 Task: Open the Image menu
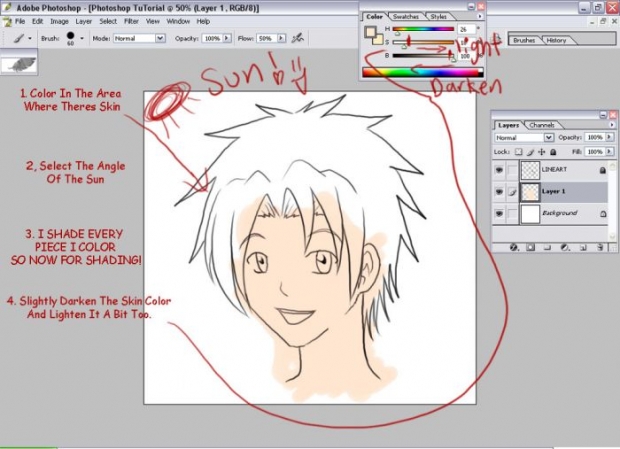(x=59, y=21)
